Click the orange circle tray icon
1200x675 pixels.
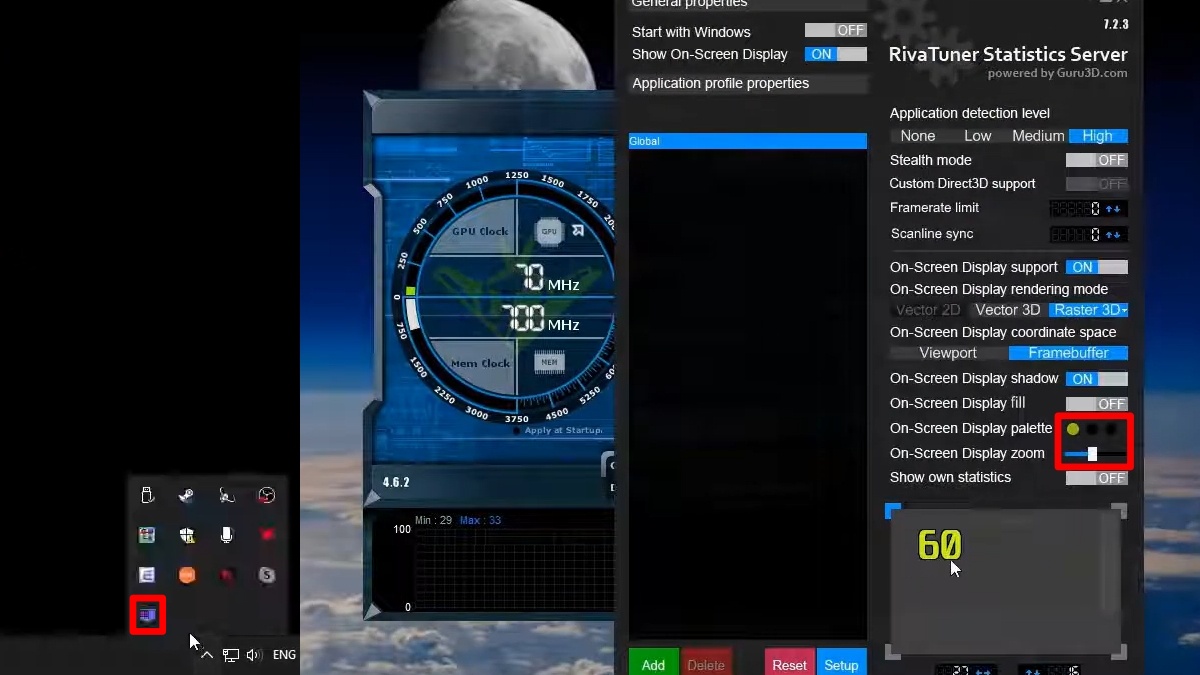pos(187,575)
